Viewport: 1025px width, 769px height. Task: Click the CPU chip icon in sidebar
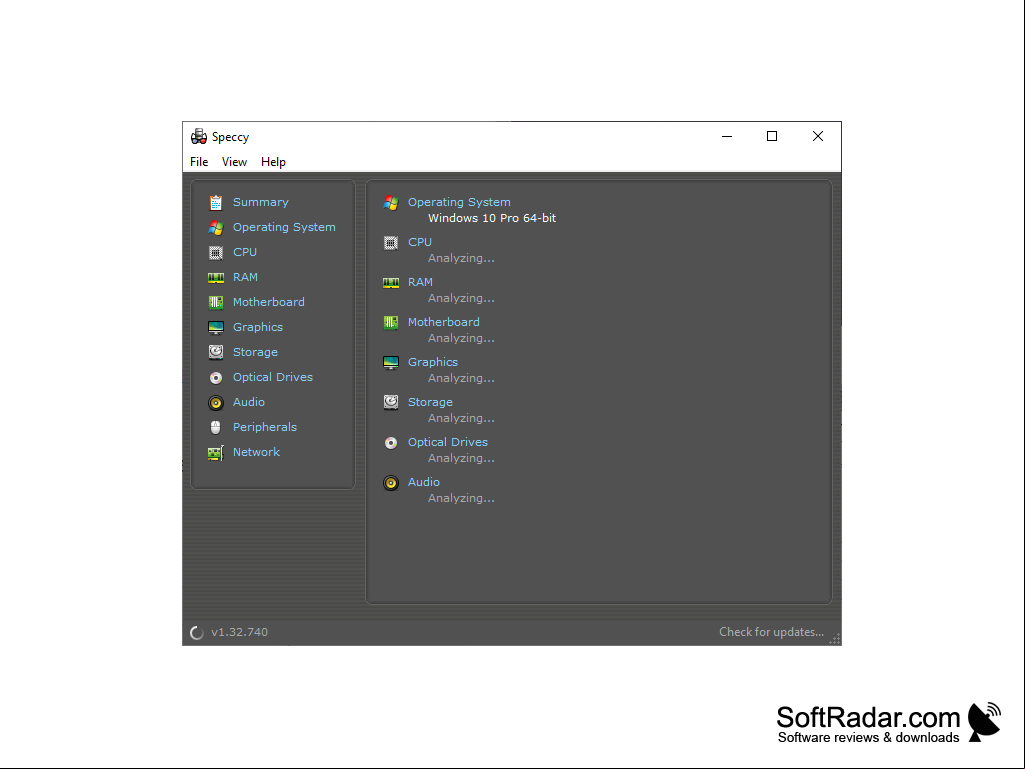pyautogui.click(x=216, y=252)
